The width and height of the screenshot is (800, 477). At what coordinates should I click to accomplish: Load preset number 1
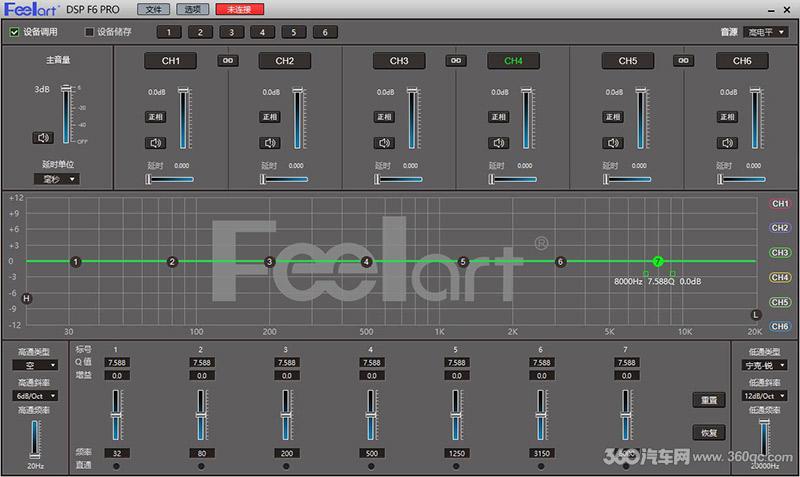pyautogui.click(x=169, y=32)
